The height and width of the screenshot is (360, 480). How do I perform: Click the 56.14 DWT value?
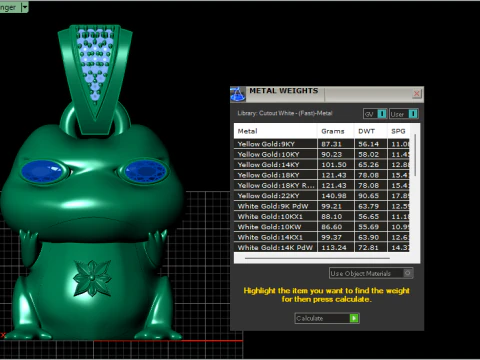pos(368,144)
